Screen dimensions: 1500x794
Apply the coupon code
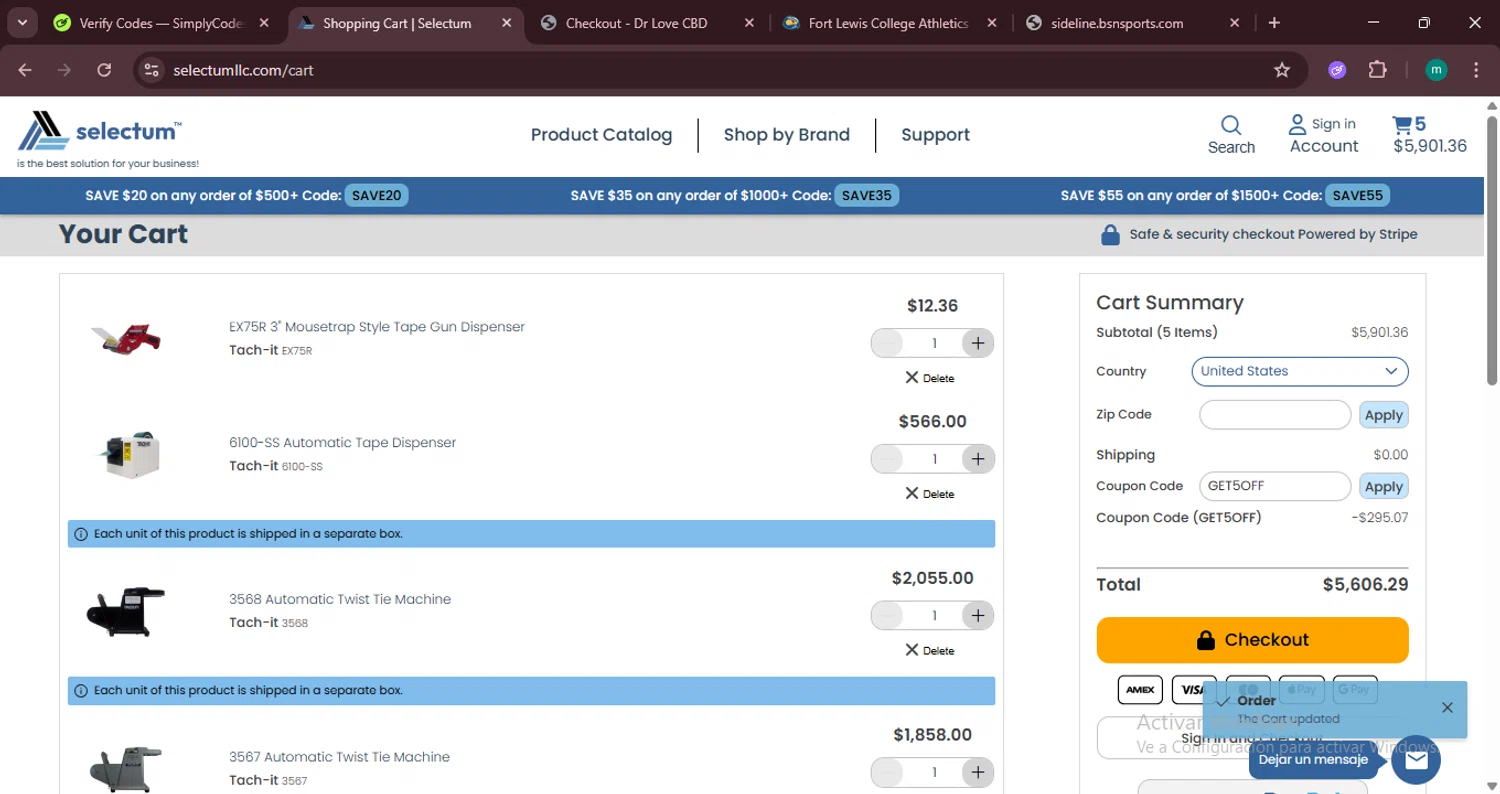point(1384,487)
